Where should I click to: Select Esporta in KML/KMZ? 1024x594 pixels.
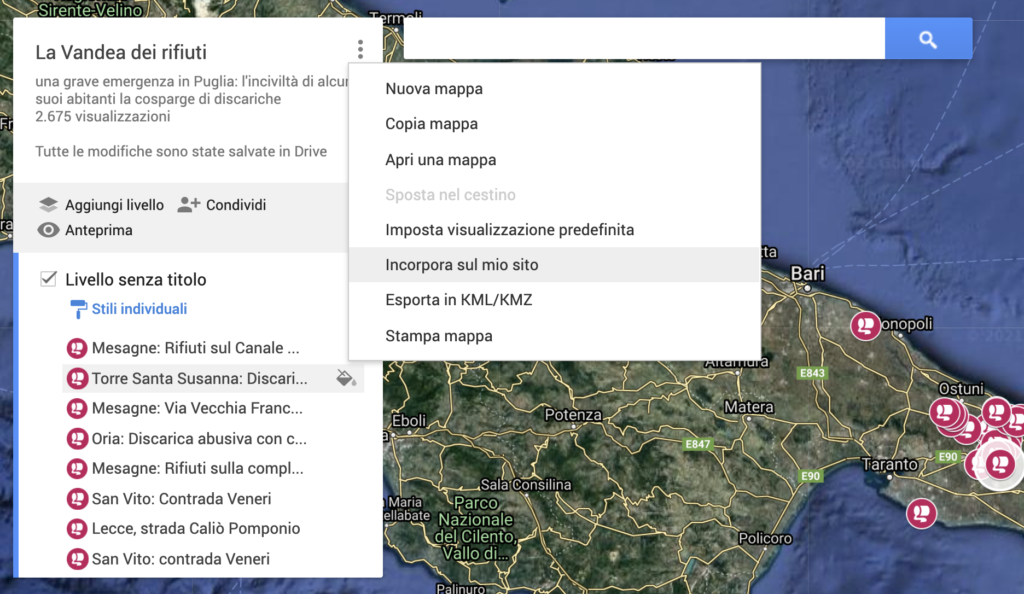(x=554, y=300)
